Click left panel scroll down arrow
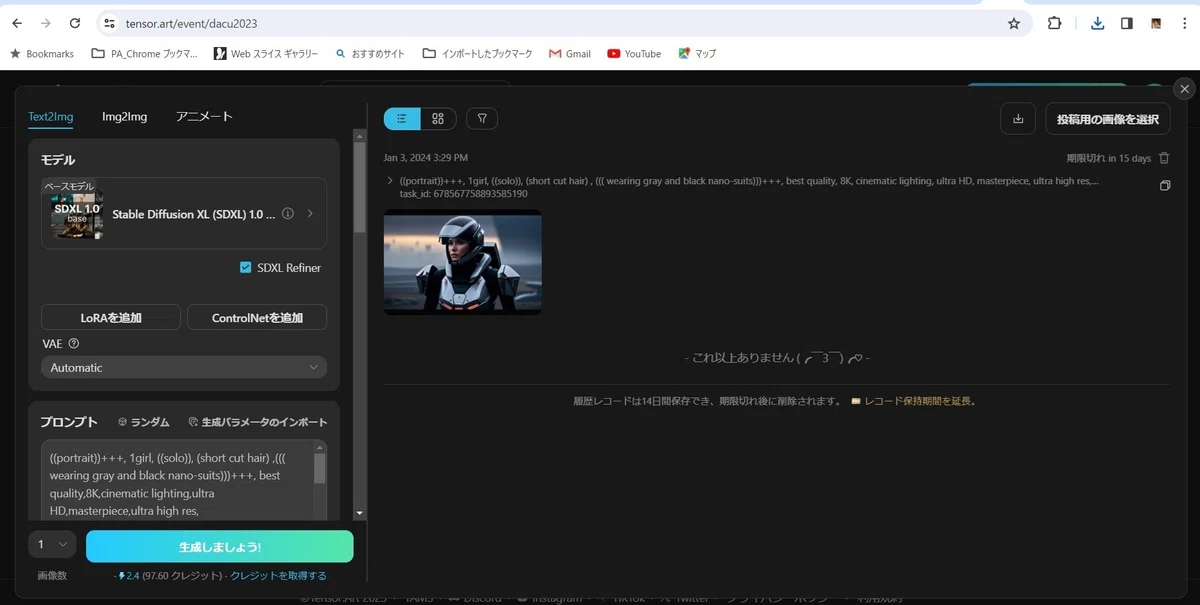The width and height of the screenshot is (1200, 605). tap(360, 514)
